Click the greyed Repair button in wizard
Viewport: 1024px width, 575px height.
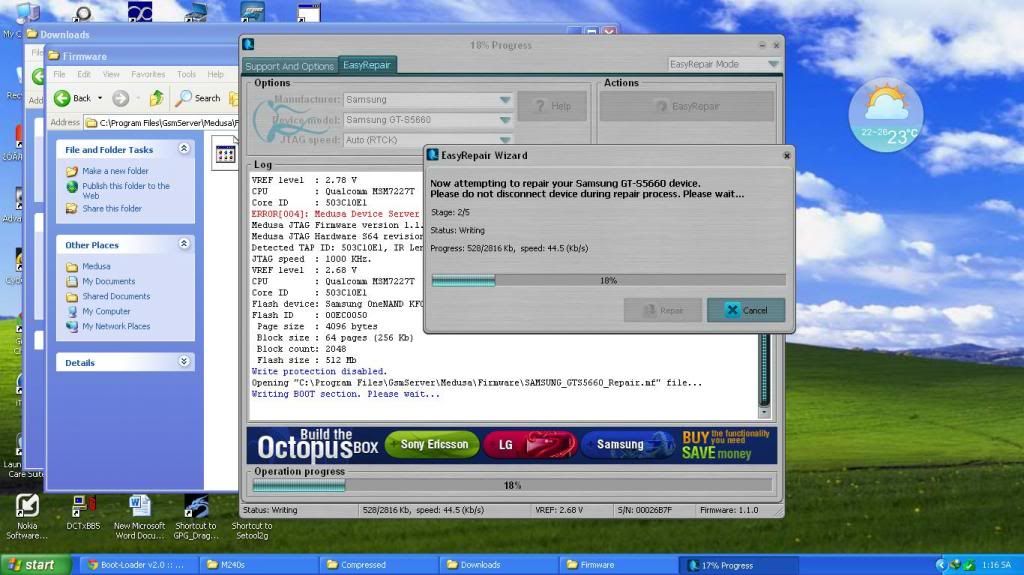pos(663,310)
